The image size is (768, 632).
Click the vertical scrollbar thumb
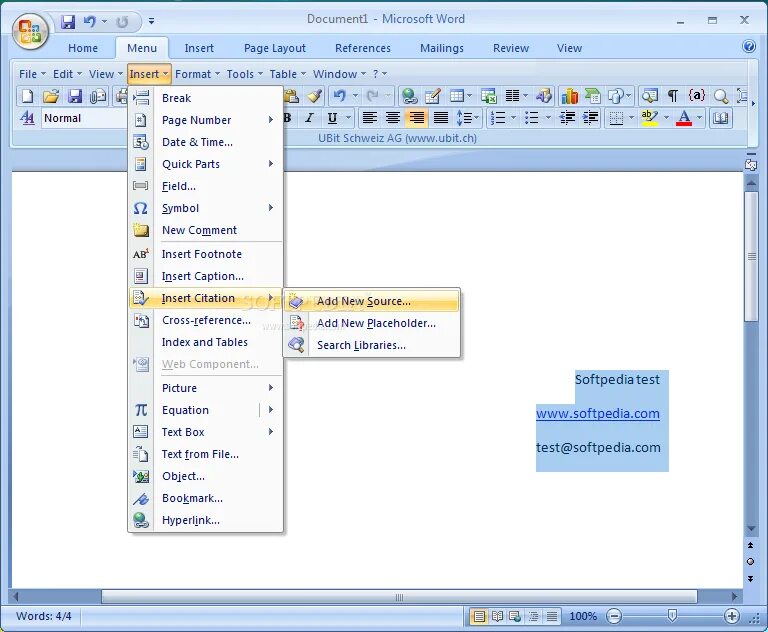point(751,256)
